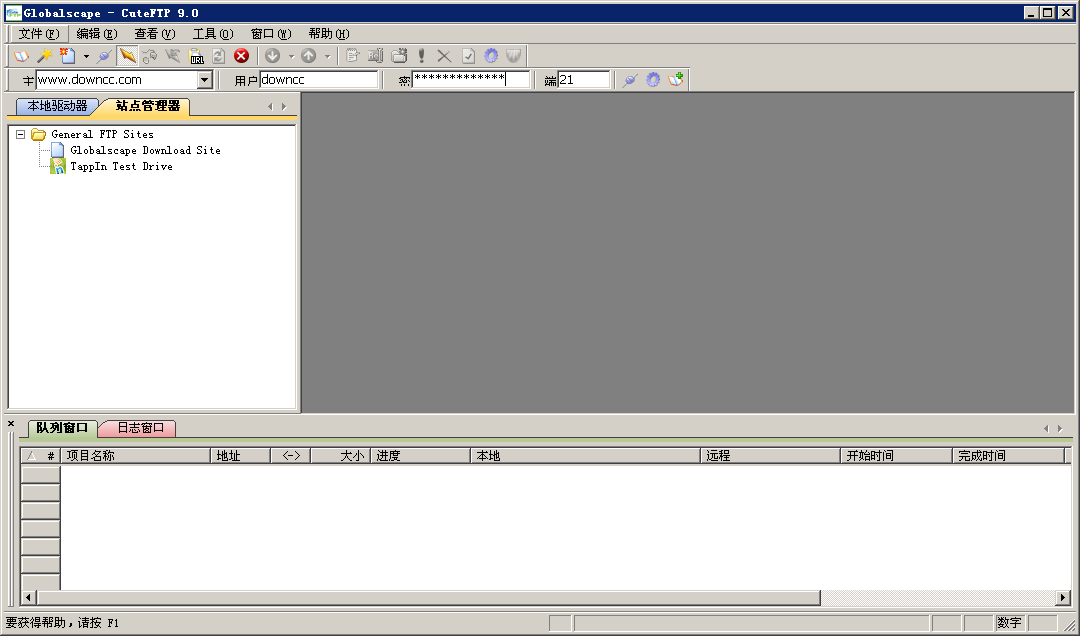Collapse the General FTP Sites folder
The height and width of the screenshot is (636, 1080).
20,134
